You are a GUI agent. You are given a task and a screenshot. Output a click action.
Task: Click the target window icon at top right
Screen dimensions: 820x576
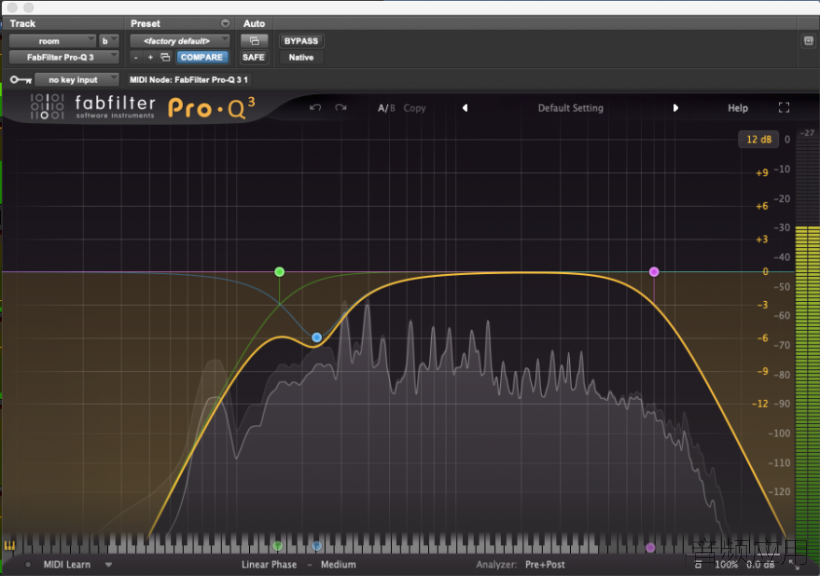pos(808,41)
